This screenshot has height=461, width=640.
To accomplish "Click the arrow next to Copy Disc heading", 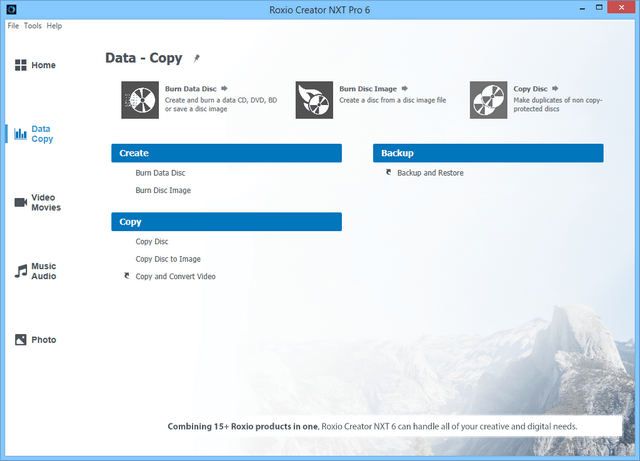I will click(555, 88).
